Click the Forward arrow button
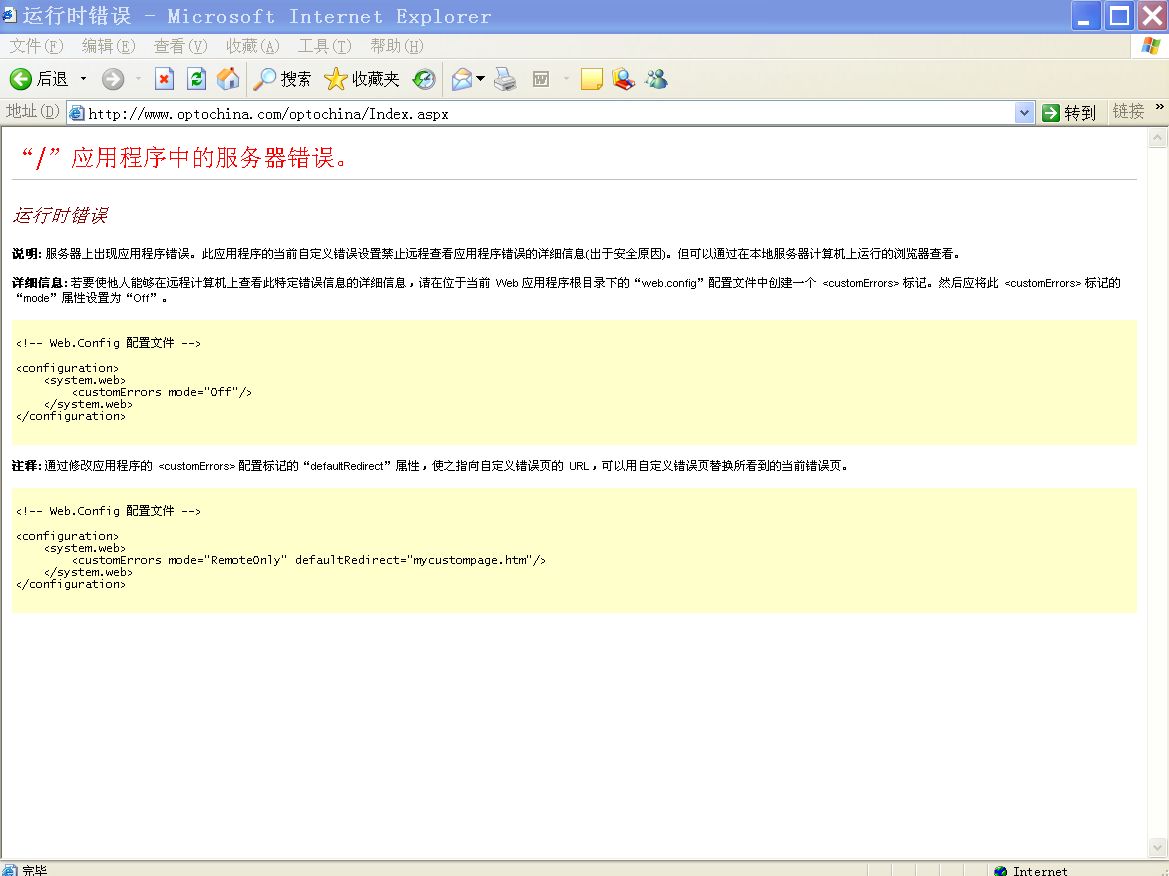The image size is (1169, 876). pyautogui.click(x=113, y=78)
